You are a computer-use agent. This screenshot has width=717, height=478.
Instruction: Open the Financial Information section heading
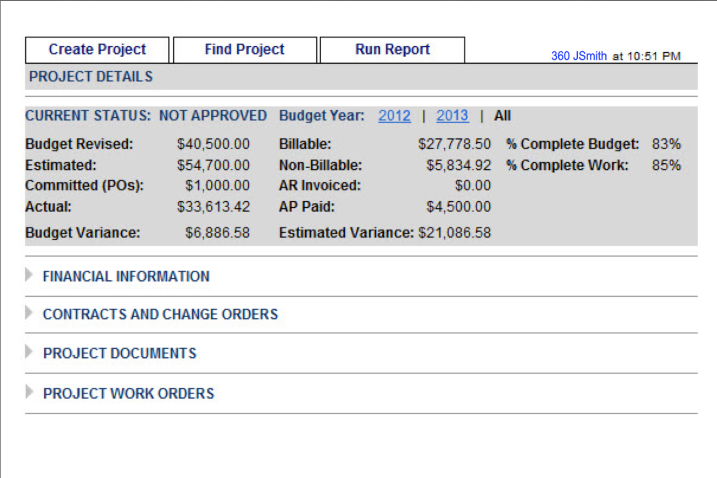(126, 276)
